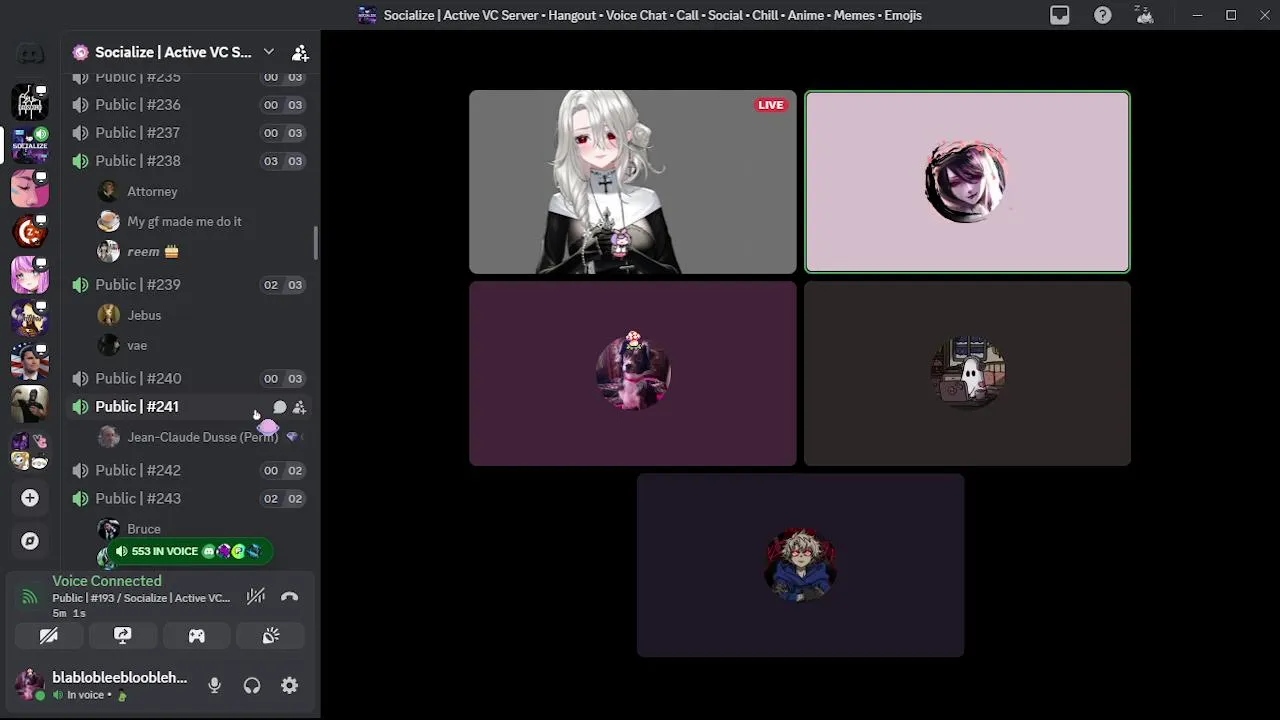Focus the bottom participant tile with spiky-hair avatar

point(800,565)
